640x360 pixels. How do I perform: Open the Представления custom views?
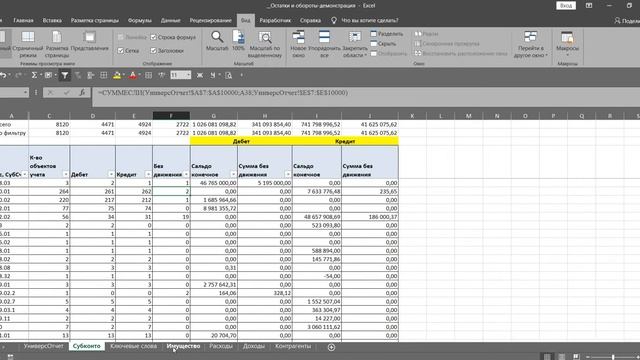[x=89, y=41]
